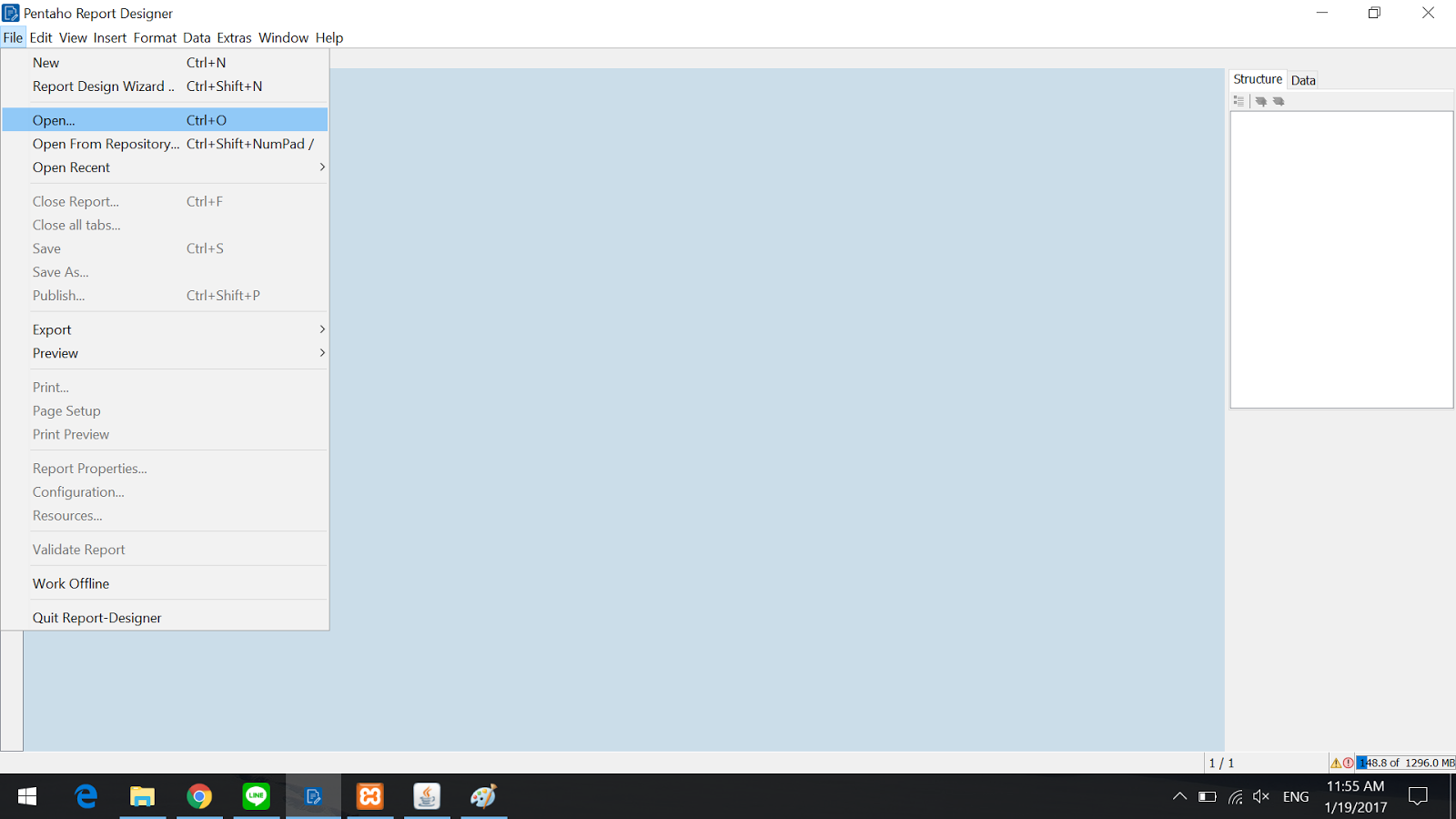Expand the Open Recent submenu

(x=71, y=167)
